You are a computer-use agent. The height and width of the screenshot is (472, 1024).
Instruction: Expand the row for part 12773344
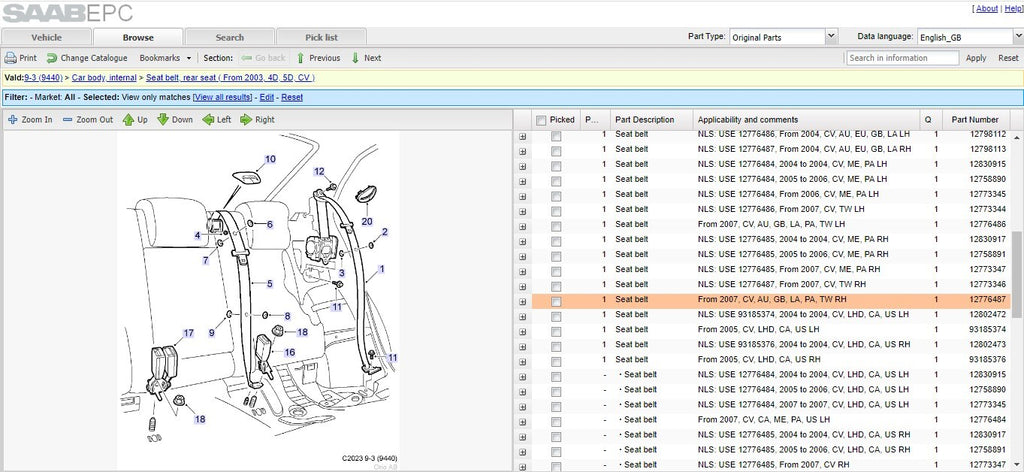[522, 211]
